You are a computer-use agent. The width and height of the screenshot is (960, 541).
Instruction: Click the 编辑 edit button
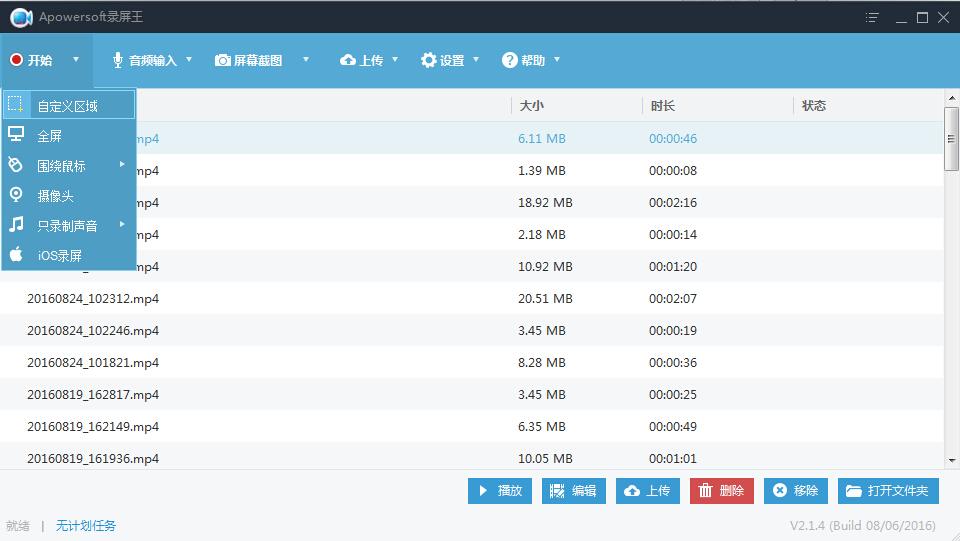(x=574, y=491)
